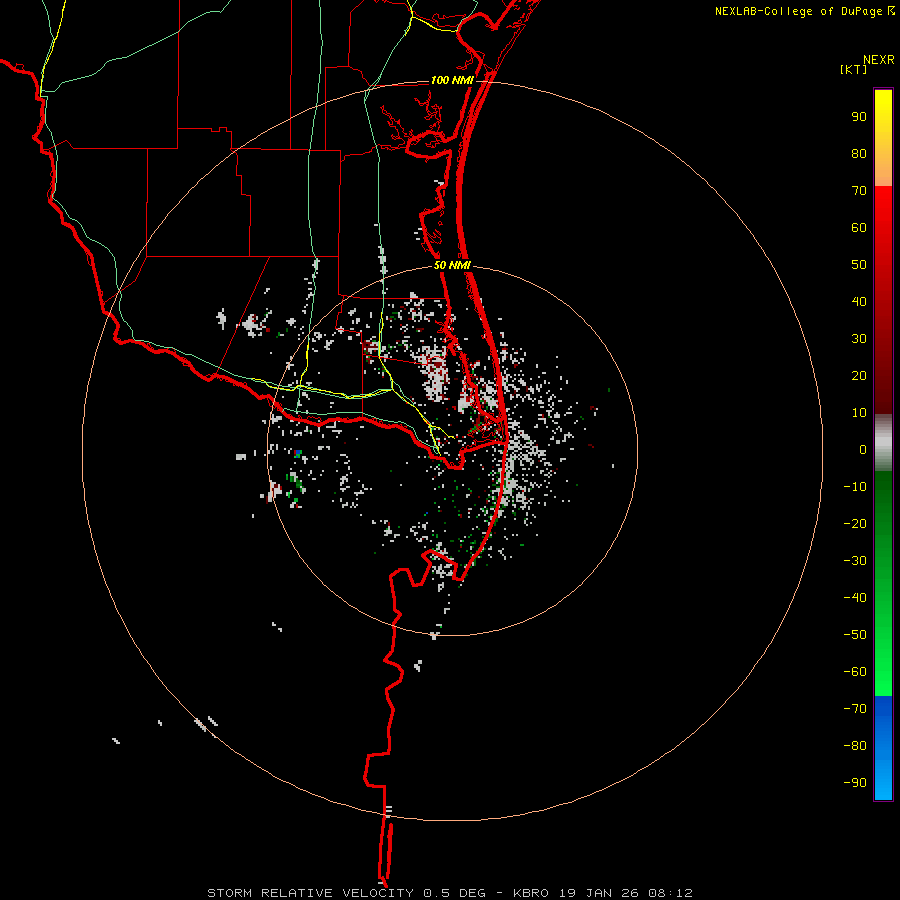Click the [KT] units label
This screenshot has width=900, height=900.
(x=853, y=69)
